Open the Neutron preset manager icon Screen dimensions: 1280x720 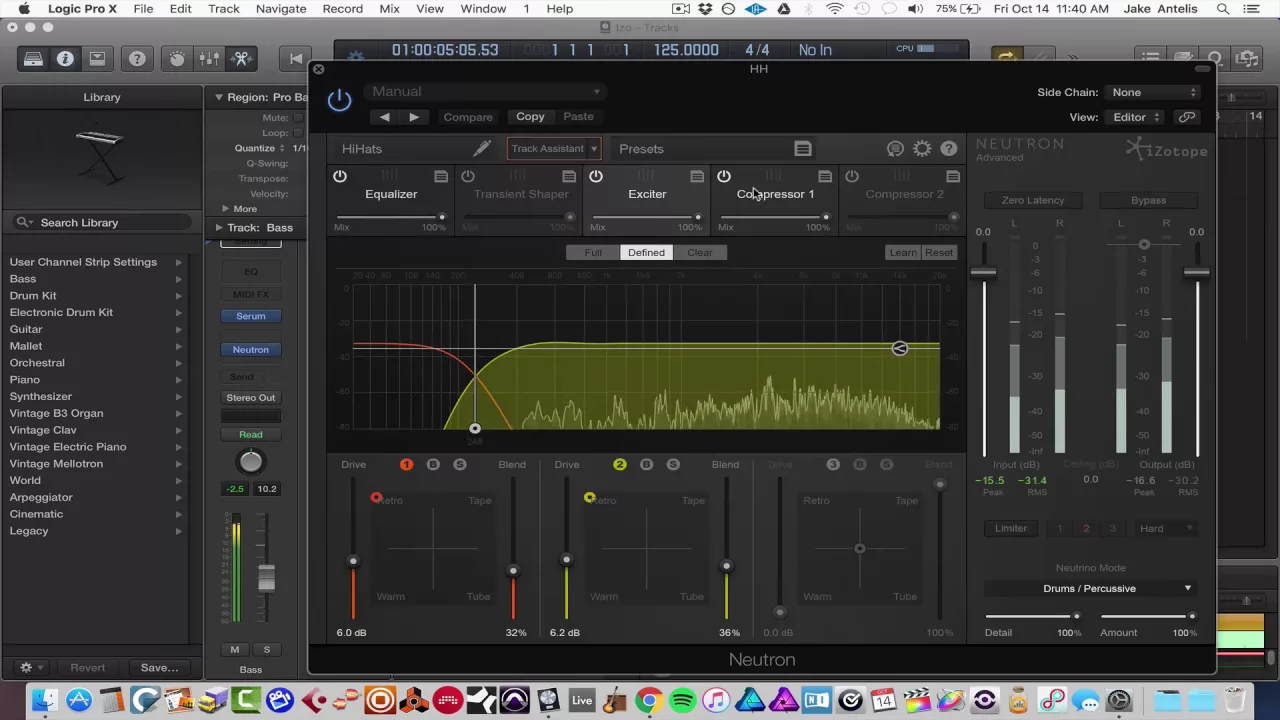[803, 149]
